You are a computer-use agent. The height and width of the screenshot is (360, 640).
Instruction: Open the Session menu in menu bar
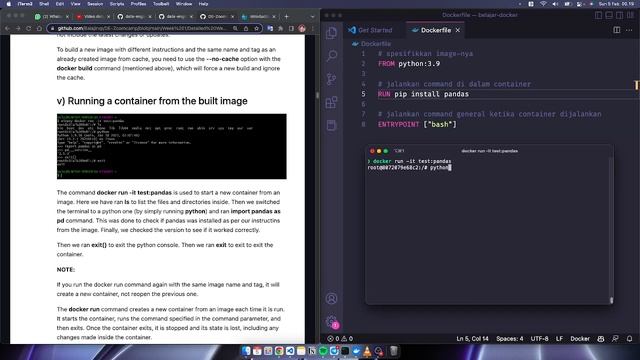(x=95, y=4)
